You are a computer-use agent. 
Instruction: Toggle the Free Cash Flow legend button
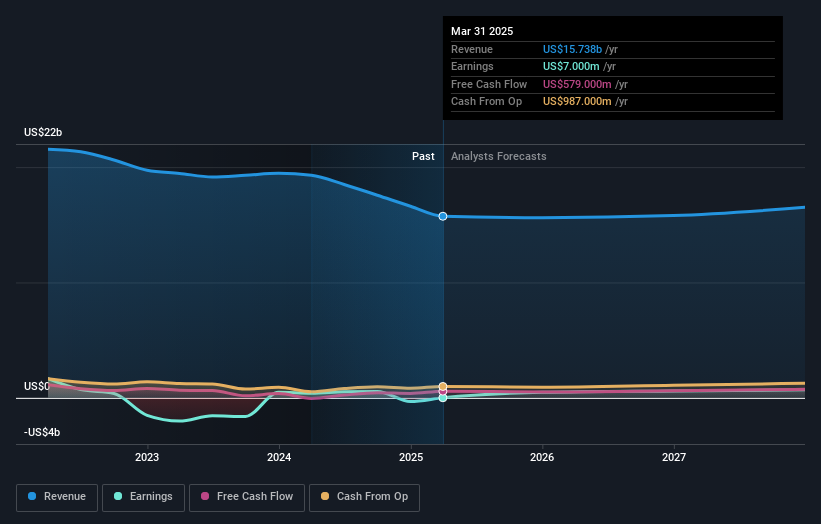(x=247, y=497)
